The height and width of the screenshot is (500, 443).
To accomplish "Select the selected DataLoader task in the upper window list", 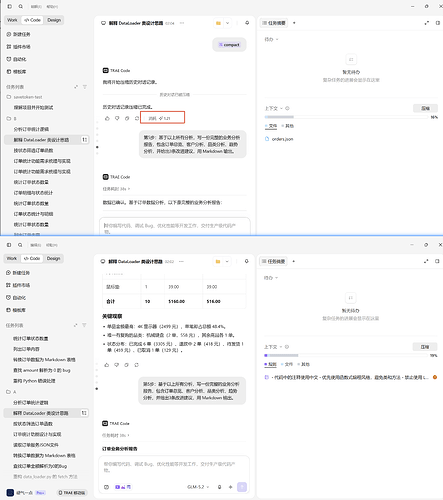I will click(47, 140).
